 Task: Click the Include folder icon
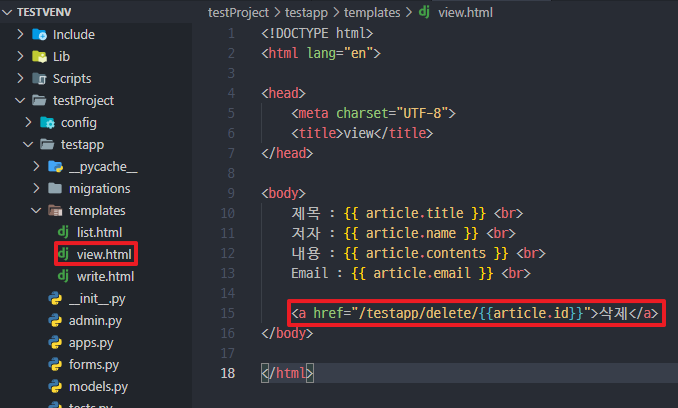39,35
